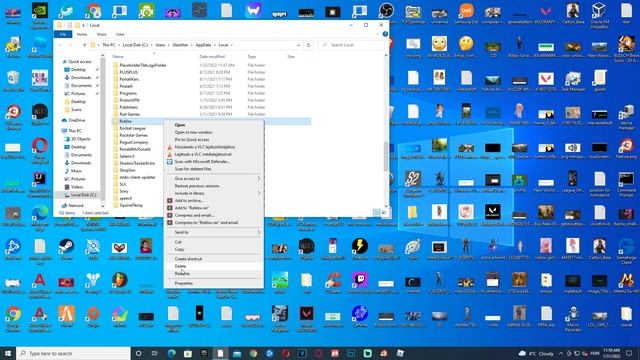The image size is (640, 360).
Task: Open the Windows Start menu
Action: 8,353
